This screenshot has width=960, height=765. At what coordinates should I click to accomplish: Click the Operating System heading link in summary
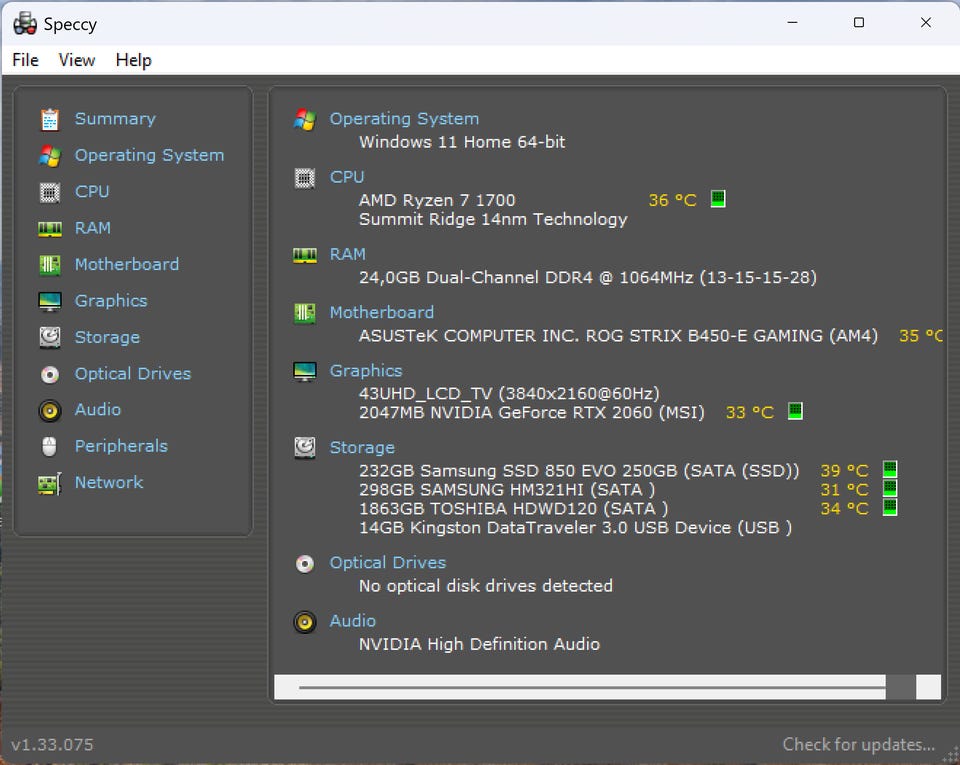(x=404, y=119)
